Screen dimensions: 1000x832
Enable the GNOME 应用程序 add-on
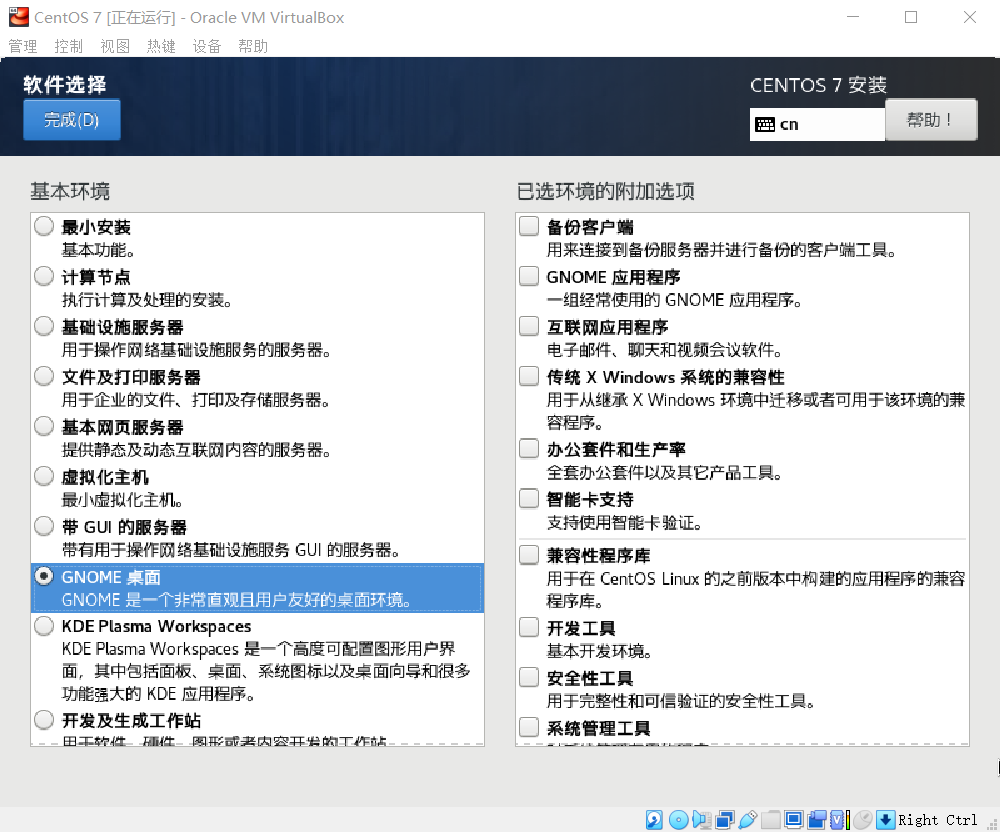[529, 276]
